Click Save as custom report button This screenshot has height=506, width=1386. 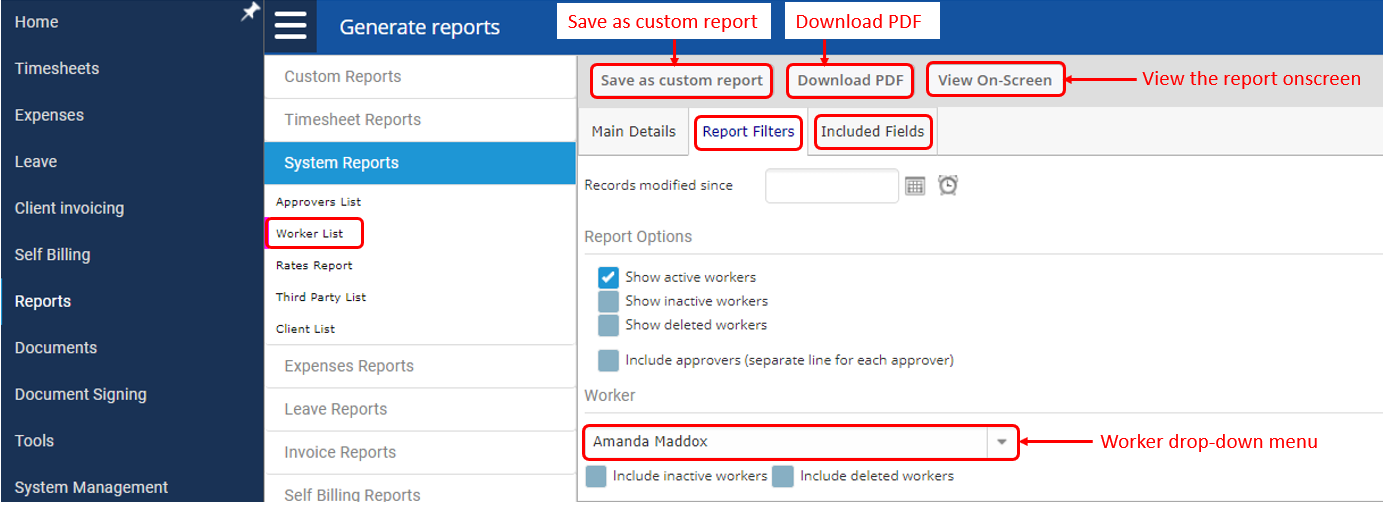click(x=681, y=81)
